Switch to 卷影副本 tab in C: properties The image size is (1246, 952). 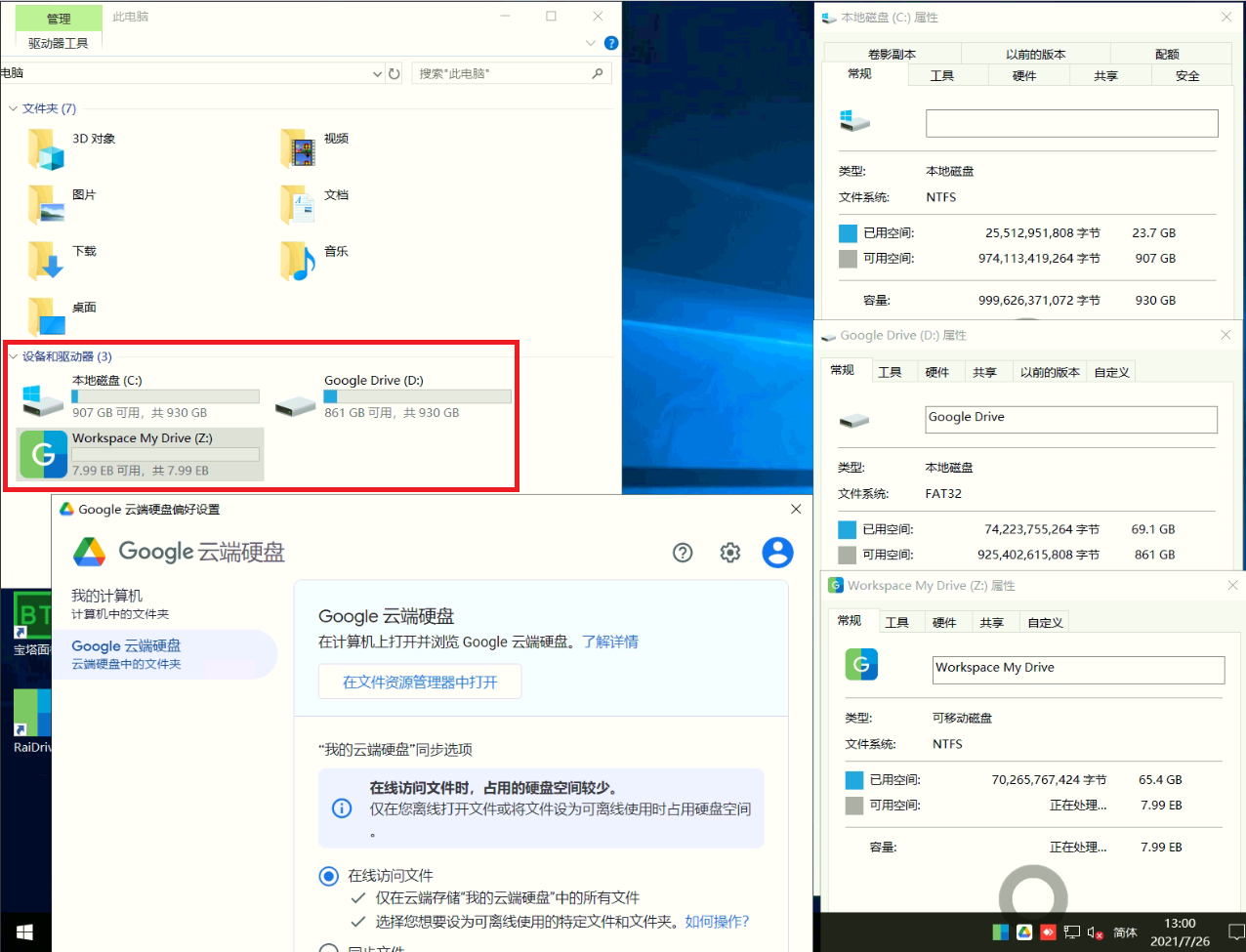[x=892, y=54]
